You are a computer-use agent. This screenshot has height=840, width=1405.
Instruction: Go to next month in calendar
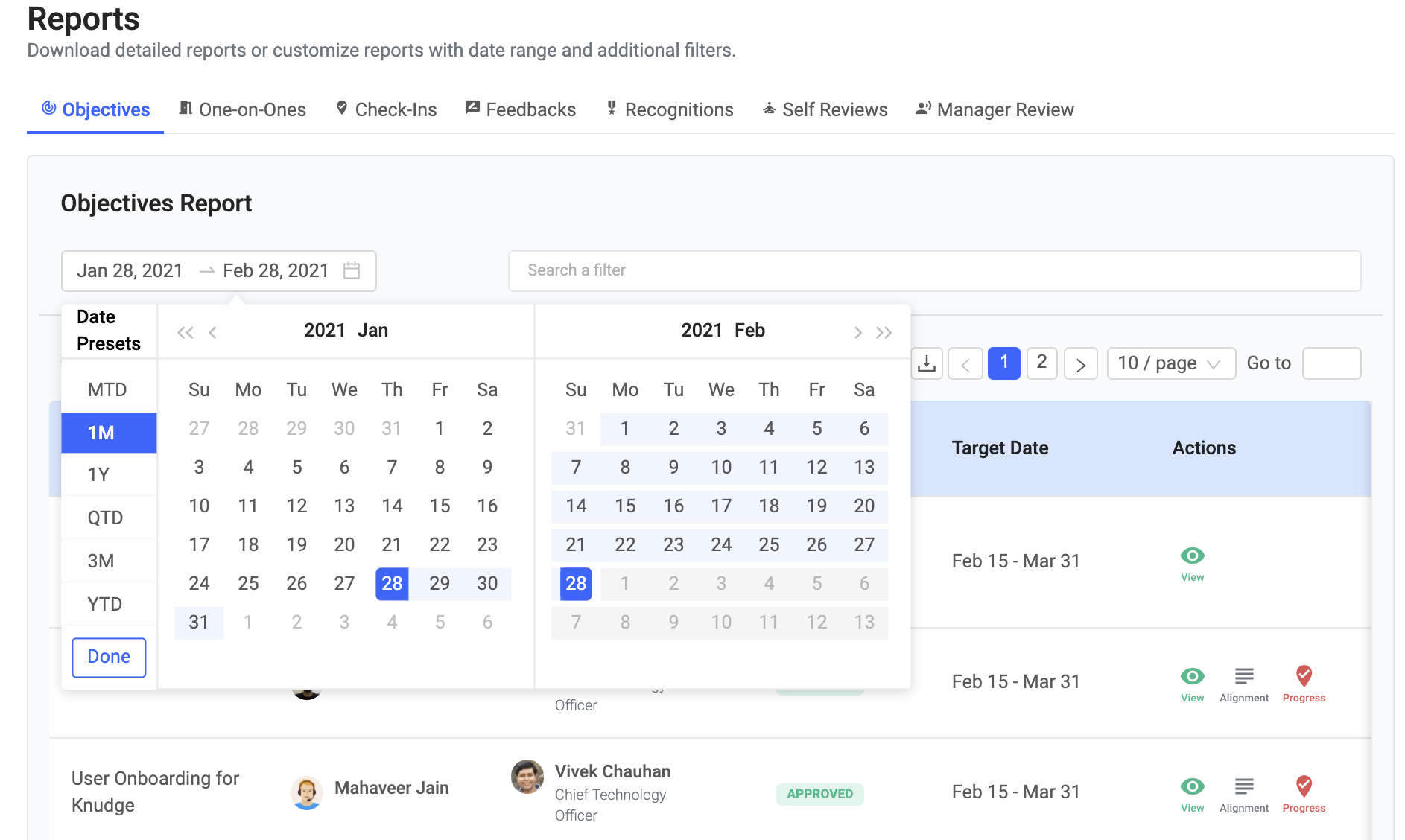[x=857, y=332]
